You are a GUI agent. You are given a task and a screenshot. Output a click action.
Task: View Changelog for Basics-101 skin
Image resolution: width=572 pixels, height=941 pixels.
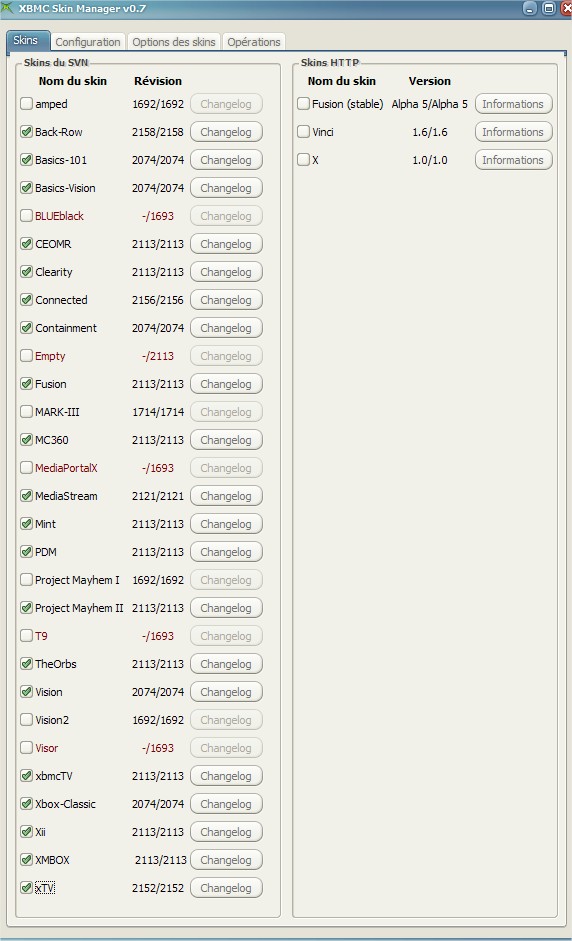tap(226, 160)
